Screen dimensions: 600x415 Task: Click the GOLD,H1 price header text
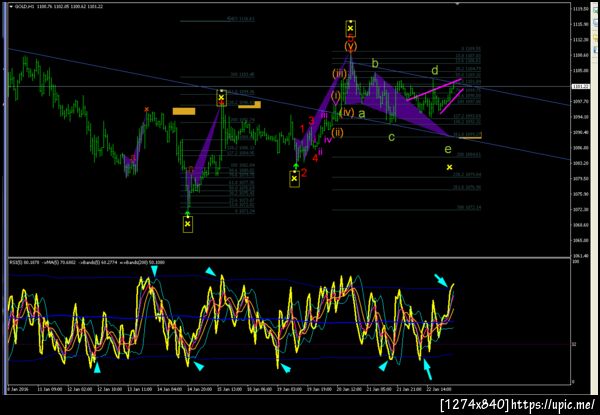pos(59,7)
